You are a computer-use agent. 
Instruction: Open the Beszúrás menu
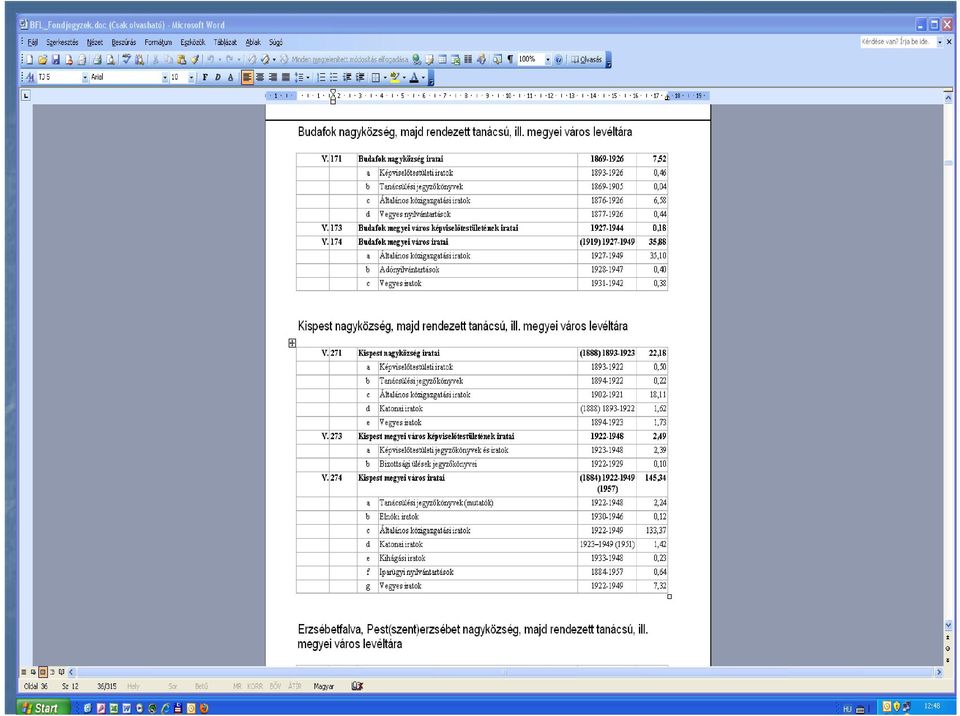(124, 42)
